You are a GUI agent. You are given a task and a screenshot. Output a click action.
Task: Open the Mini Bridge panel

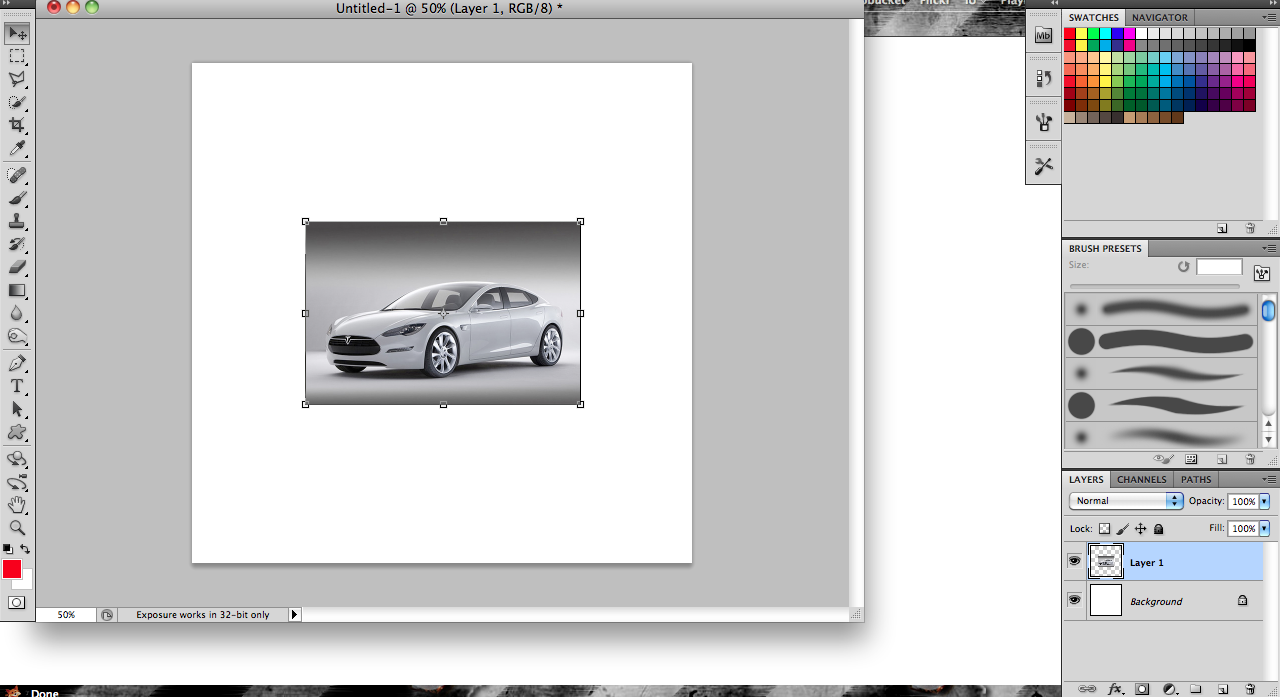pyautogui.click(x=1044, y=36)
